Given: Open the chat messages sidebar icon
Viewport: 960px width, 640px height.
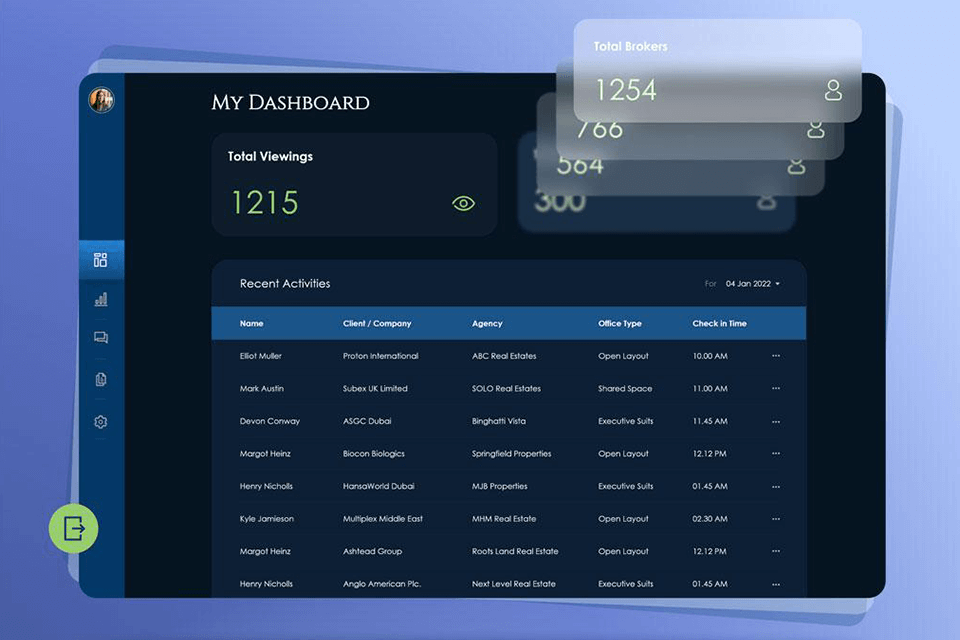Looking at the screenshot, I should 101,338.
